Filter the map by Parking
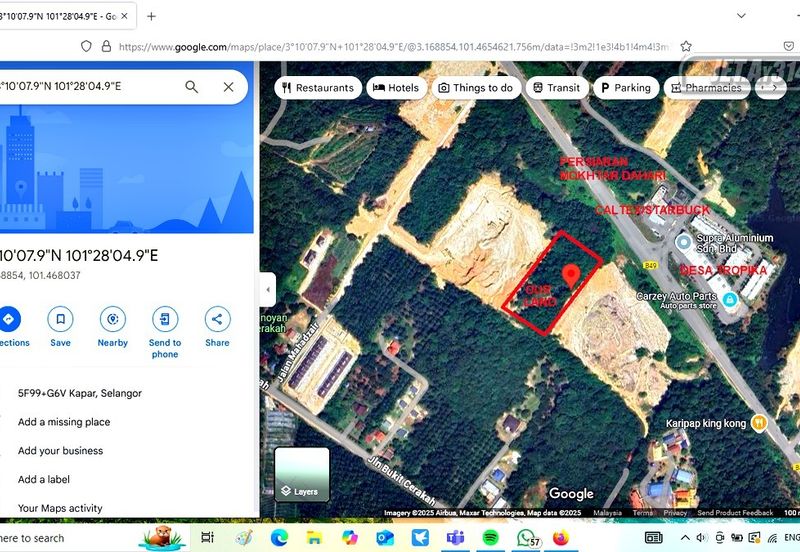The height and width of the screenshot is (552, 800). [624, 88]
